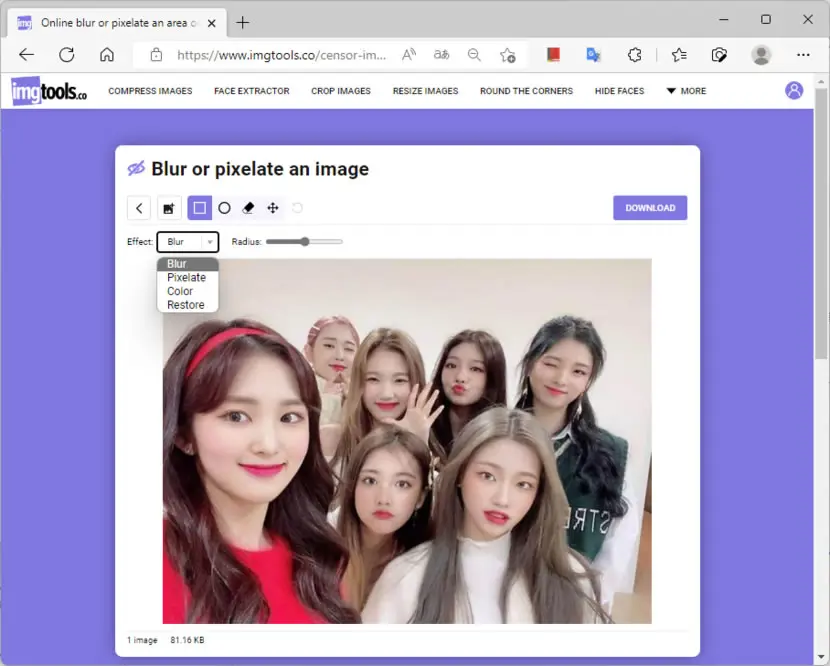
Task: Click the add image icon
Action: tap(169, 208)
